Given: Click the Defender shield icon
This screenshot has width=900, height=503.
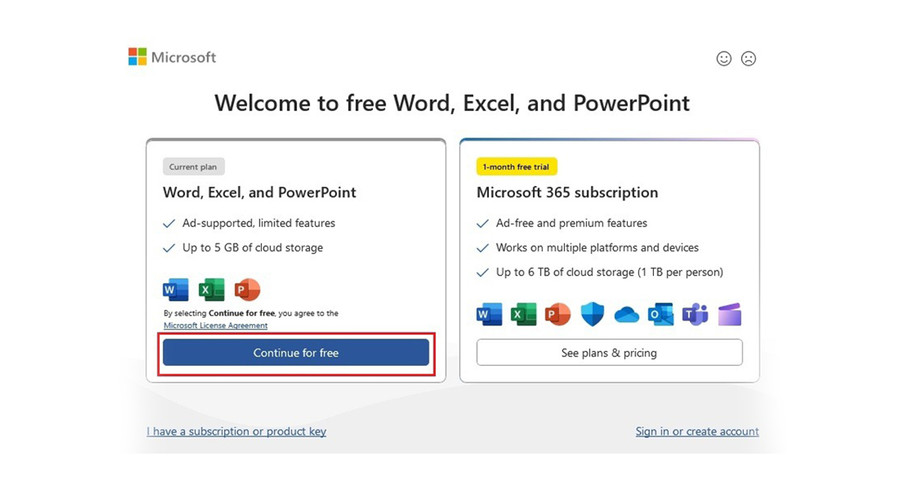Looking at the screenshot, I should (x=592, y=314).
